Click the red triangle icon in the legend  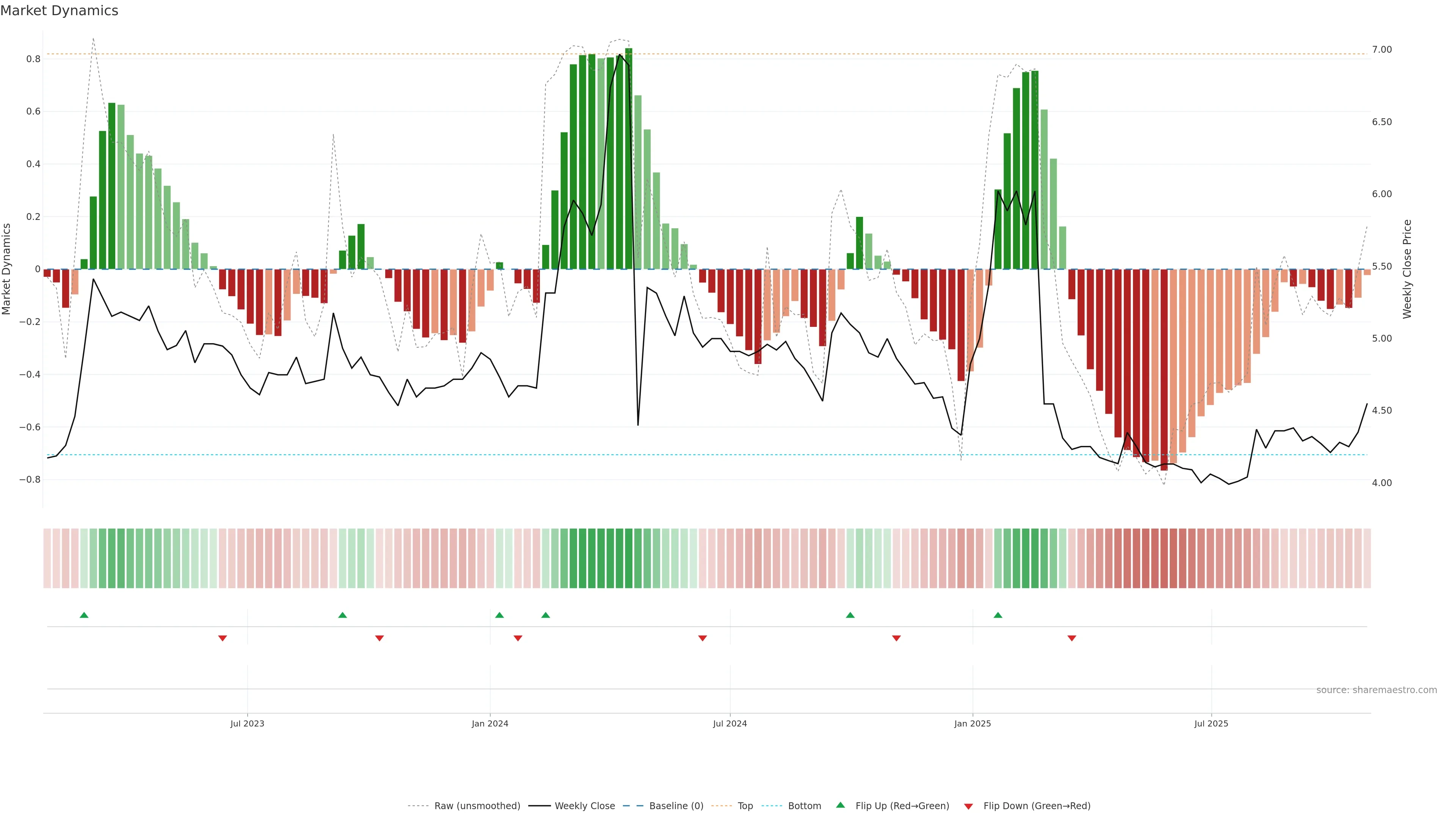tap(968, 806)
